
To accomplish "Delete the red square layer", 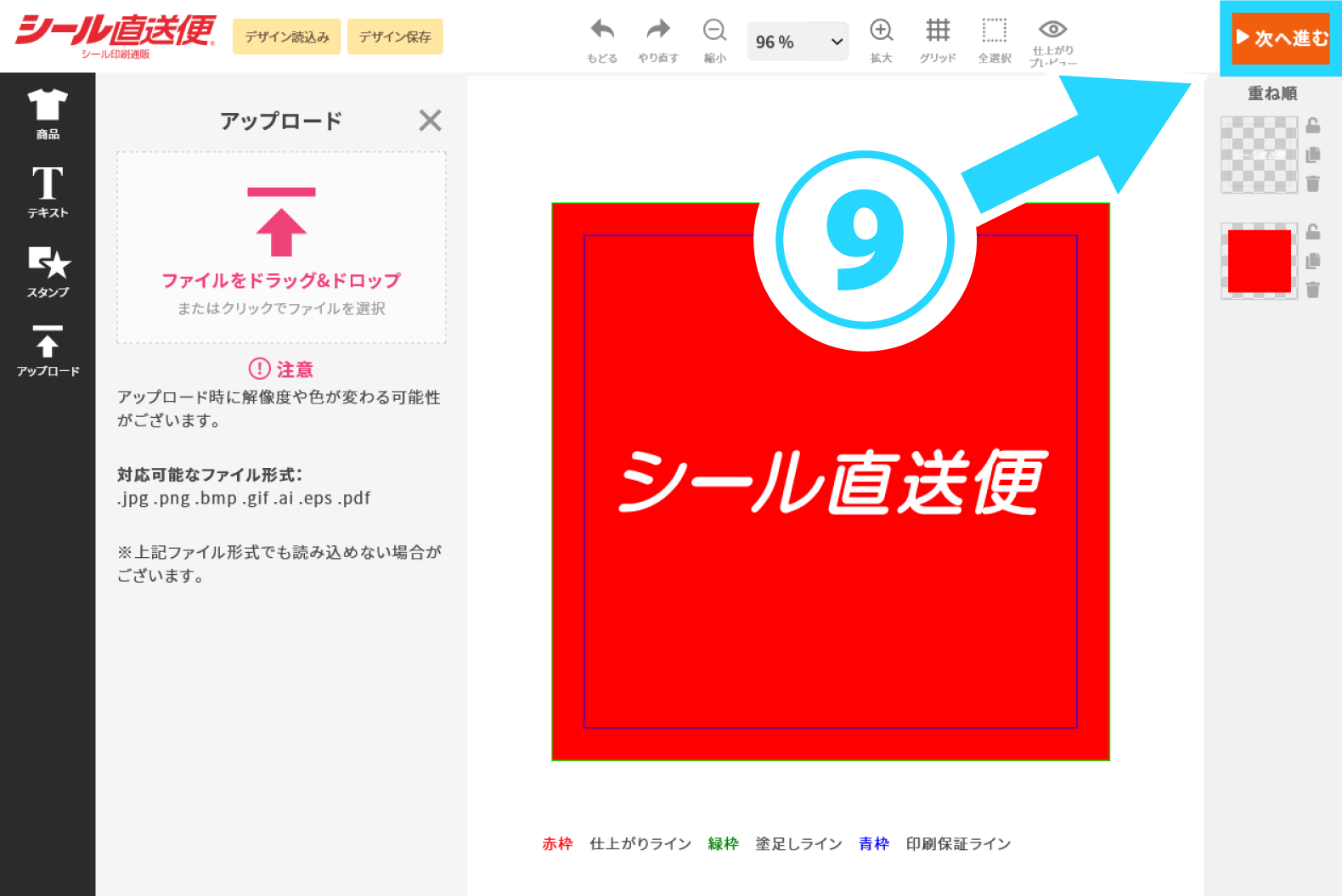I will (1313, 290).
